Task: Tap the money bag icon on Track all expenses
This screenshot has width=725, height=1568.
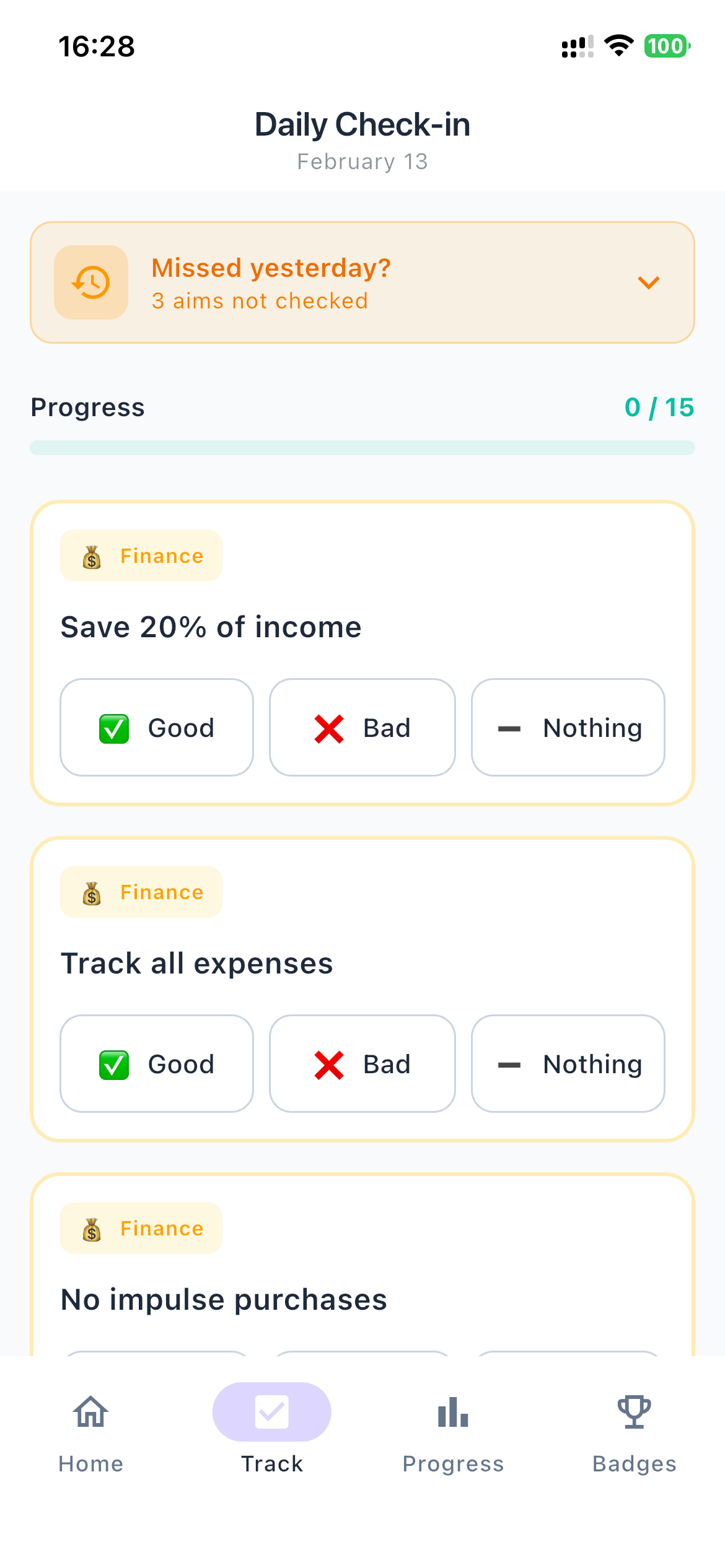Action: click(x=92, y=892)
